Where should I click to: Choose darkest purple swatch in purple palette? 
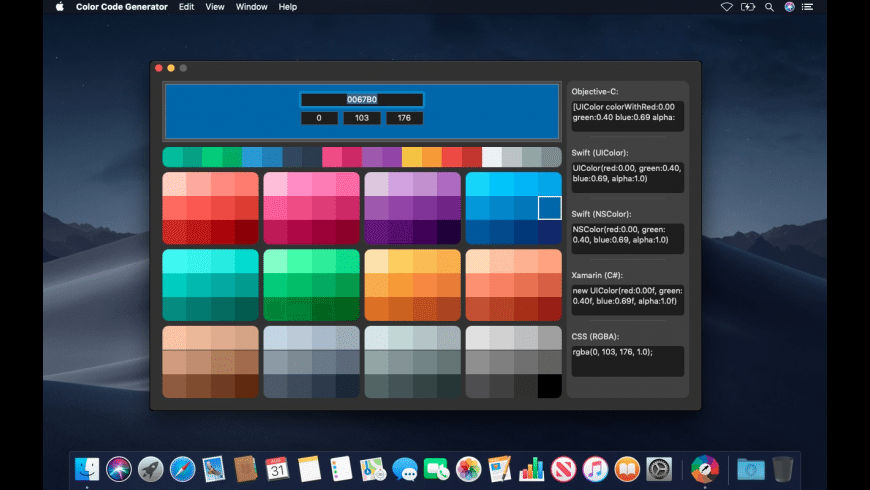tap(448, 232)
